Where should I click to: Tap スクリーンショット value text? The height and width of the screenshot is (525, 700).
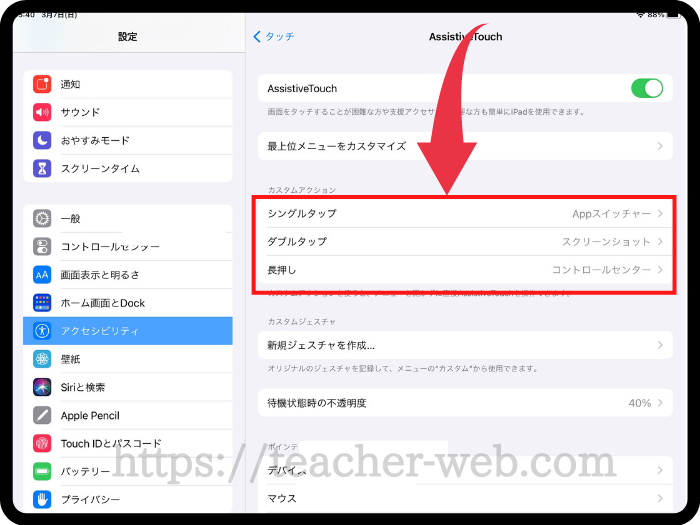coord(606,242)
